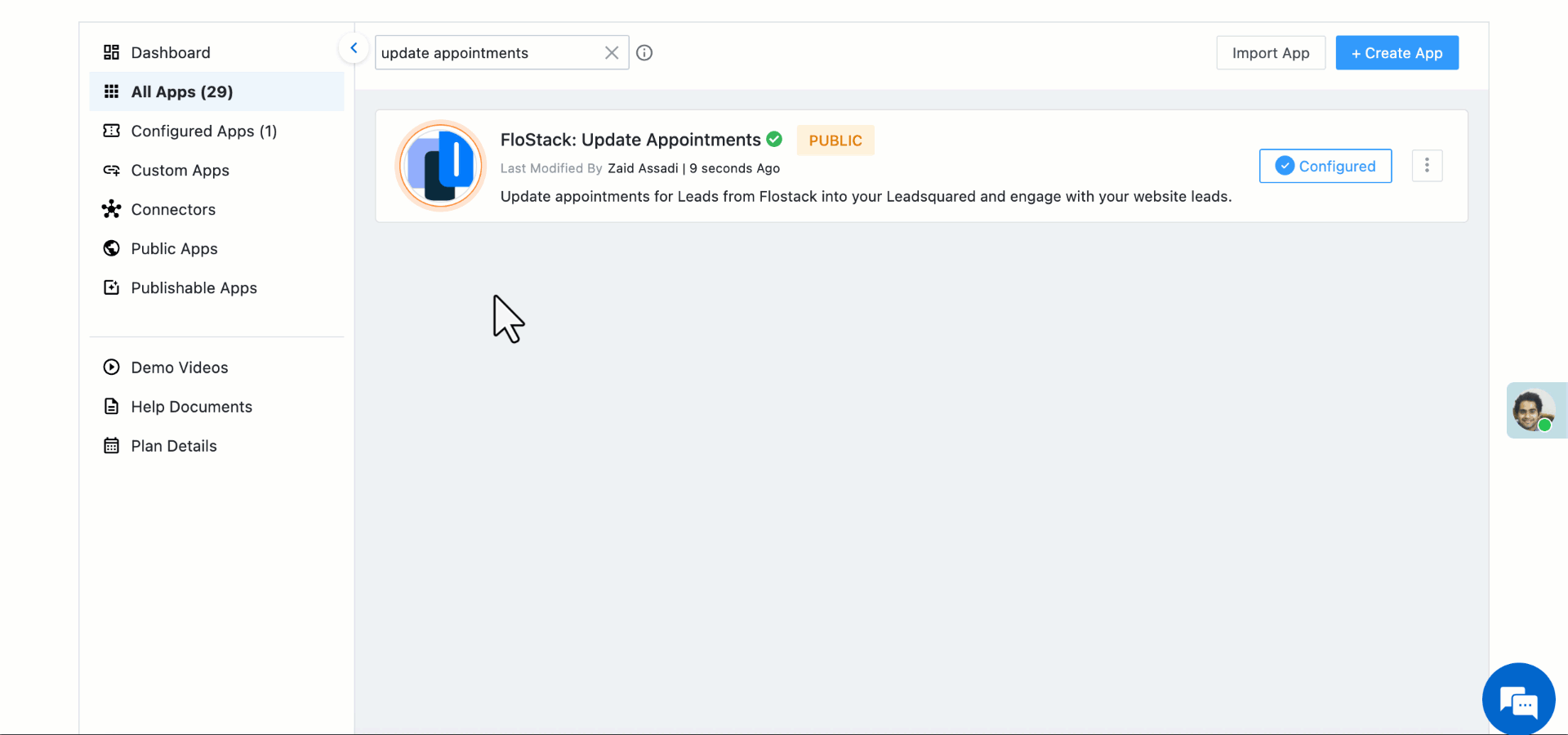Click the All Apps grid icon
1568x735 pixels.
pos(112,91)
